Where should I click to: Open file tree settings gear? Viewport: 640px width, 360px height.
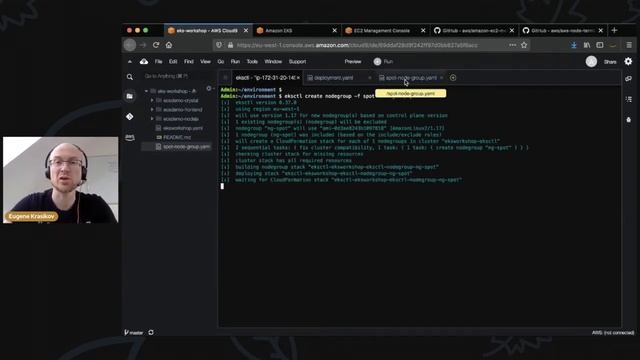coord(209,88)
